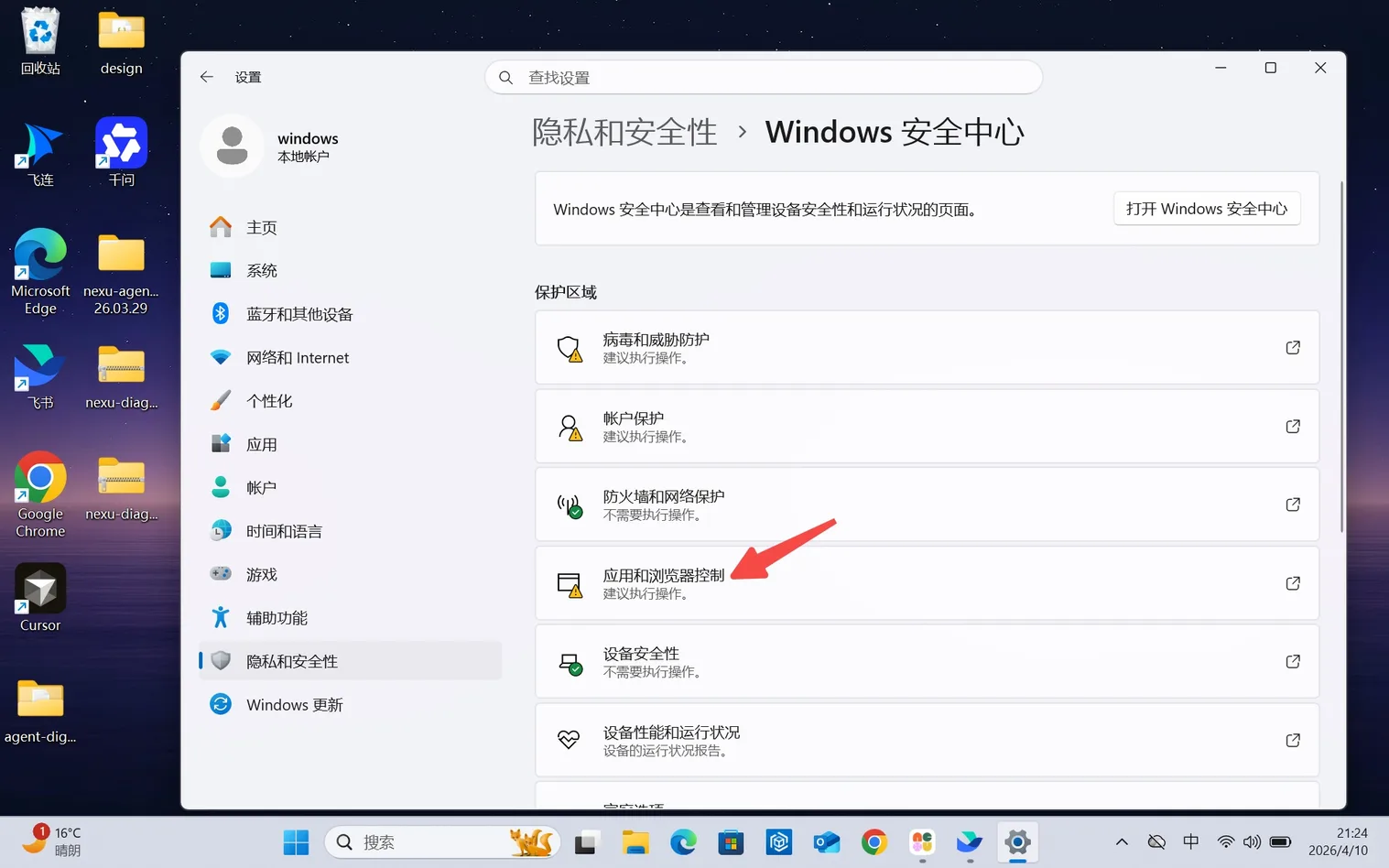Viewport: 1389px width, 868px height.
Task: Click the 蓝牙和其他设备 Bluetooth icon
Action: 220,313
